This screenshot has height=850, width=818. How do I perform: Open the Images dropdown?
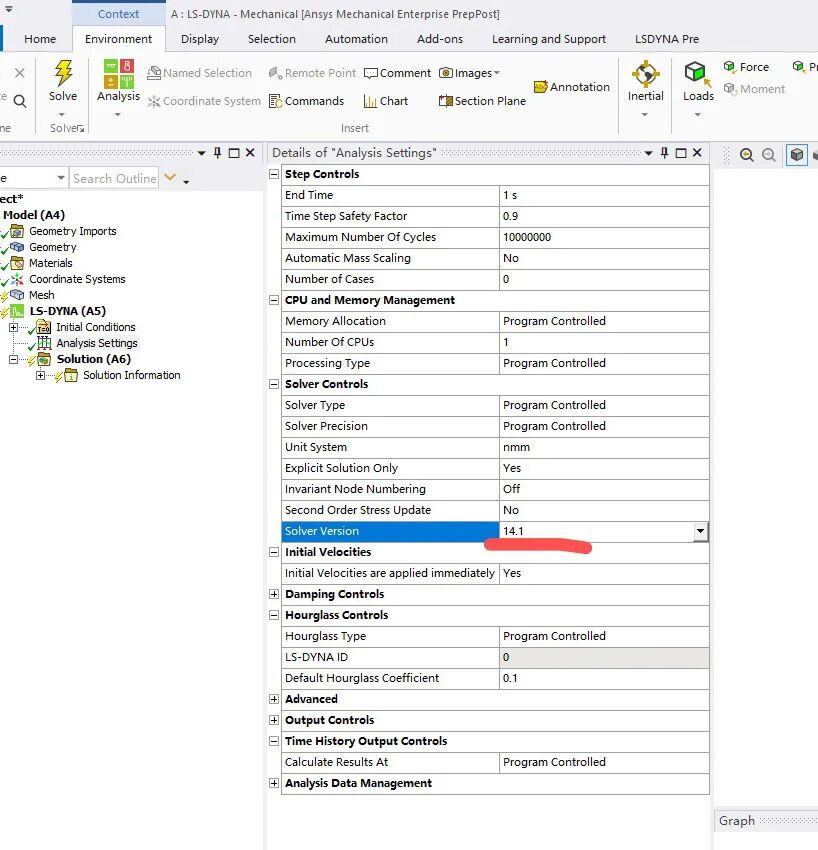click(469, 73)
